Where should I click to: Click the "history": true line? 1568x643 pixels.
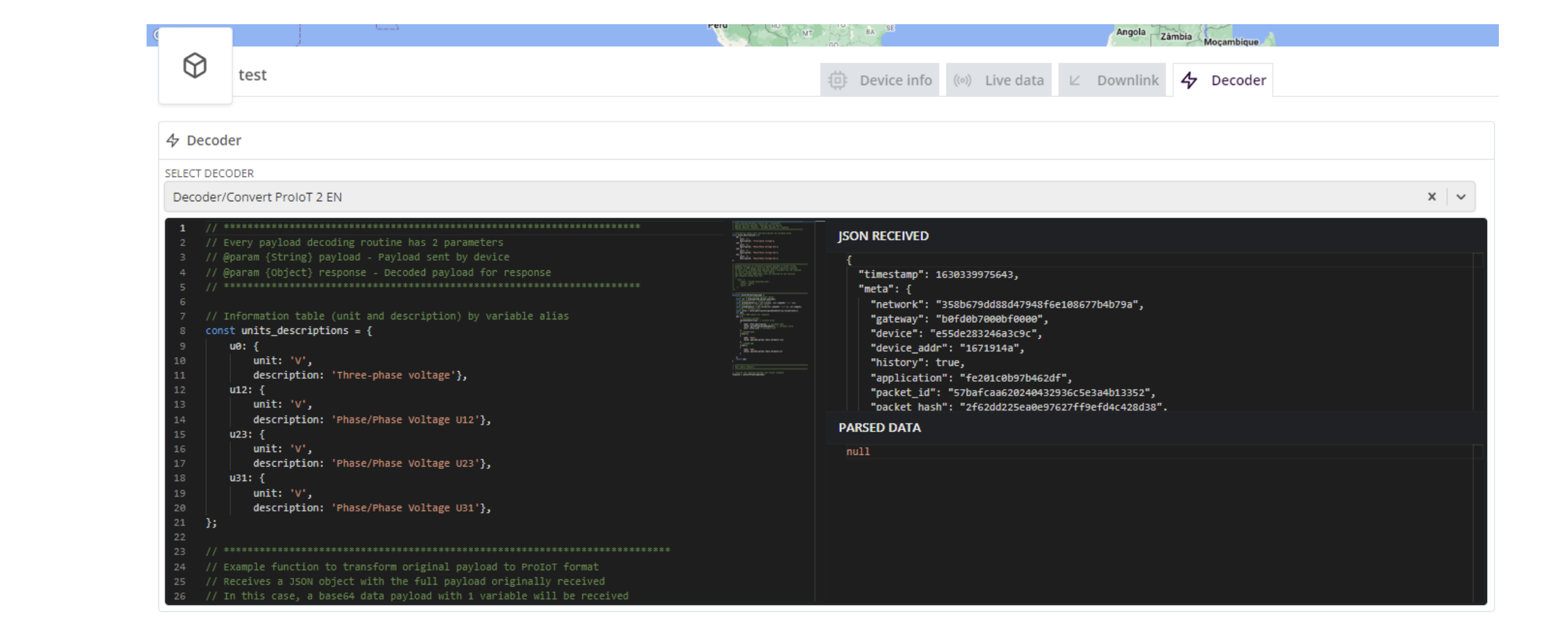click(917, 362)
